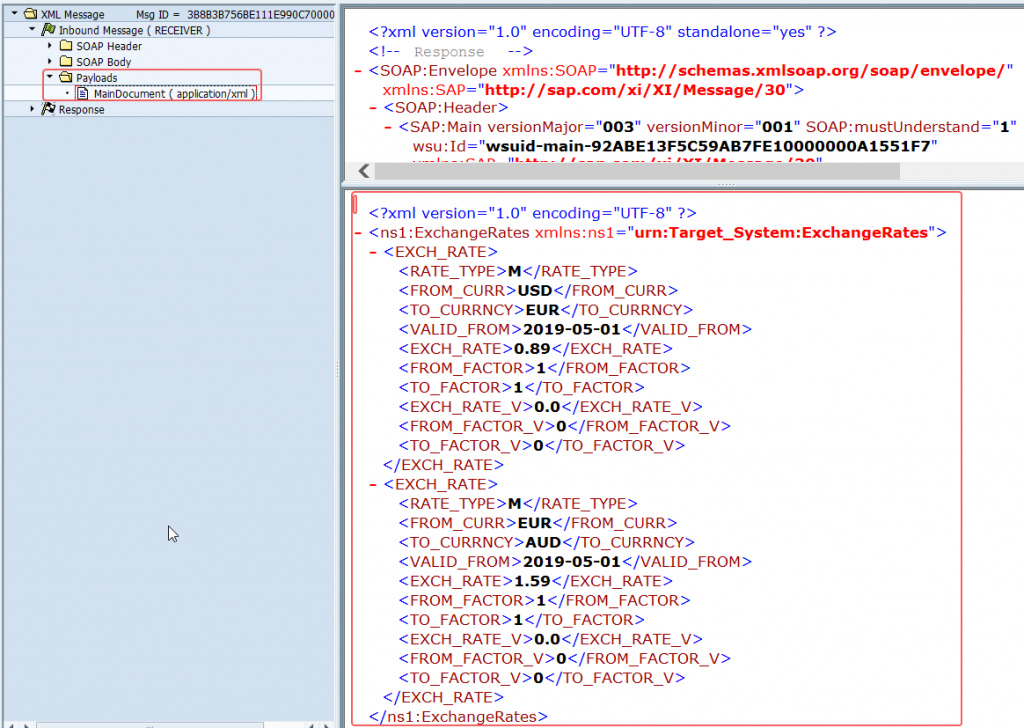Collapse the second EXCH_RATE element
The image size is (1024, 728).
(373, 484)
